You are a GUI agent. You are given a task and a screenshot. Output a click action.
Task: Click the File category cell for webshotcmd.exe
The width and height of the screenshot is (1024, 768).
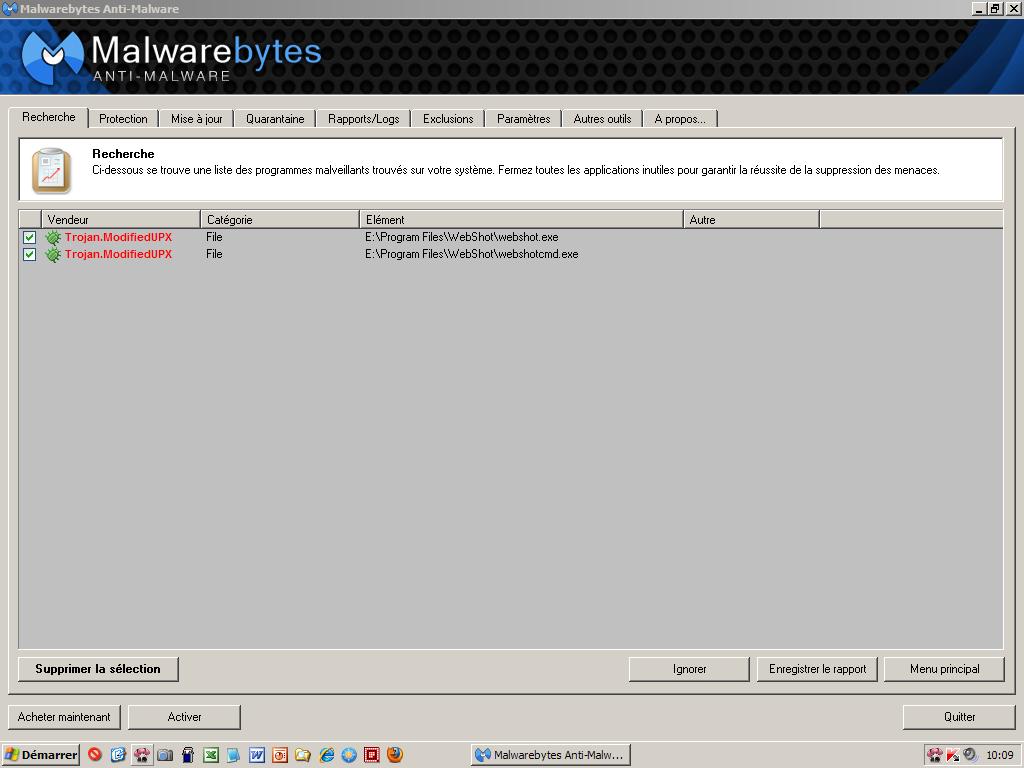point(214,254)
